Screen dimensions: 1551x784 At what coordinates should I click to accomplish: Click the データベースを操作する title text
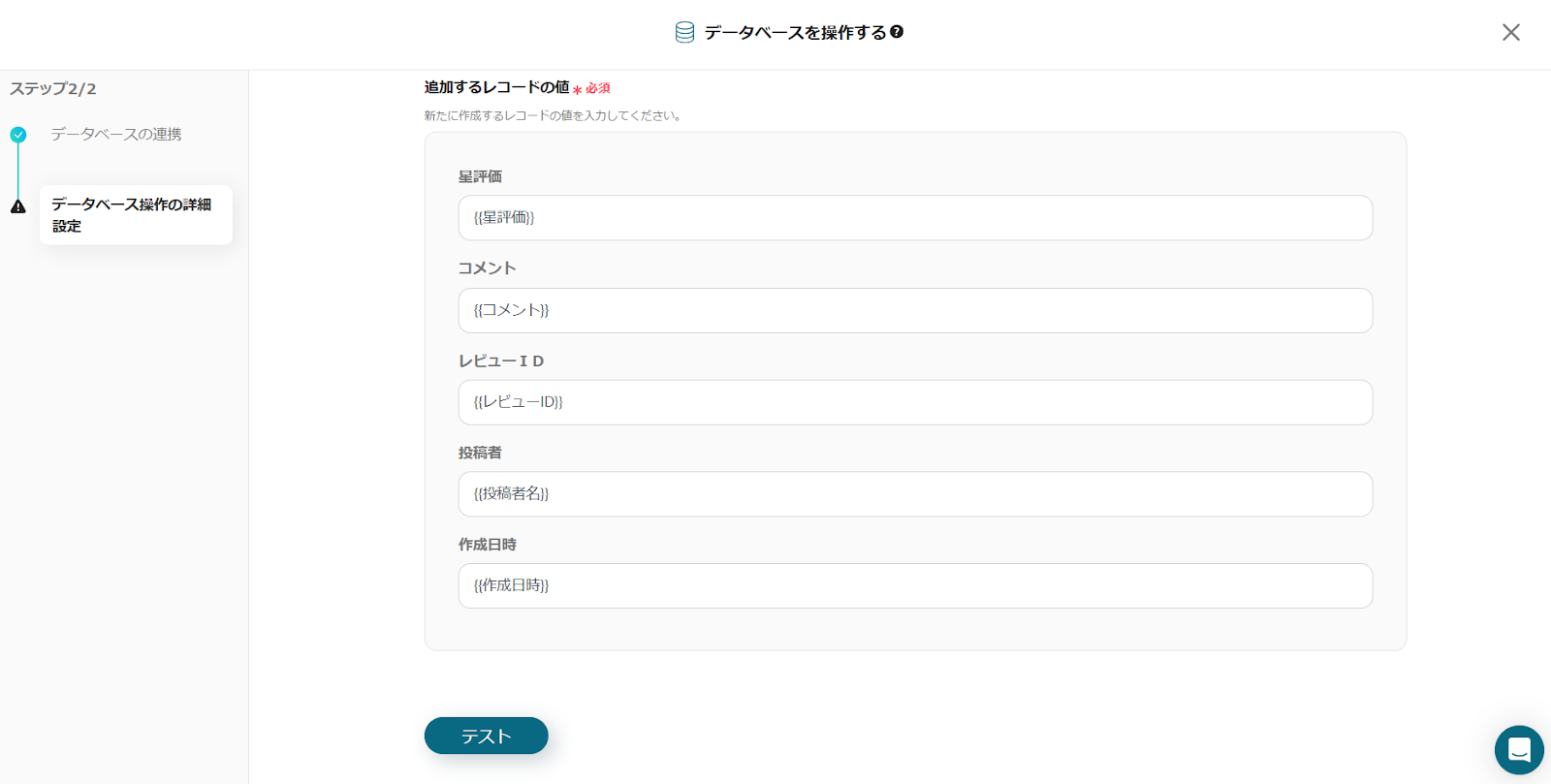click(795, 33)
